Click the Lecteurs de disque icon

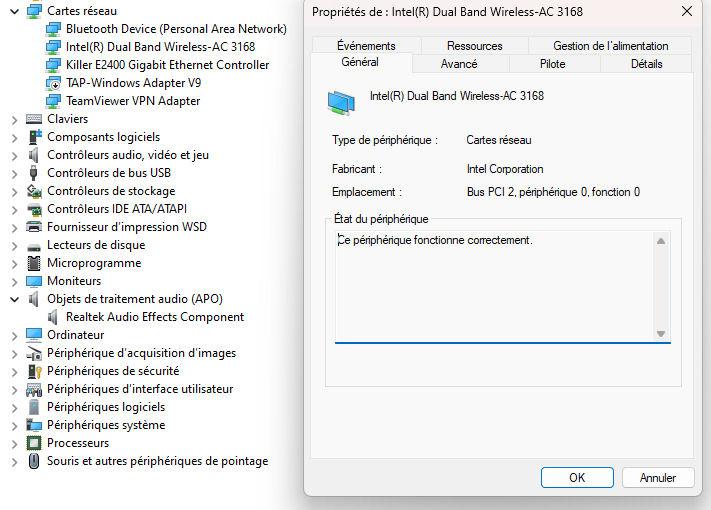[x=34, y=245]
